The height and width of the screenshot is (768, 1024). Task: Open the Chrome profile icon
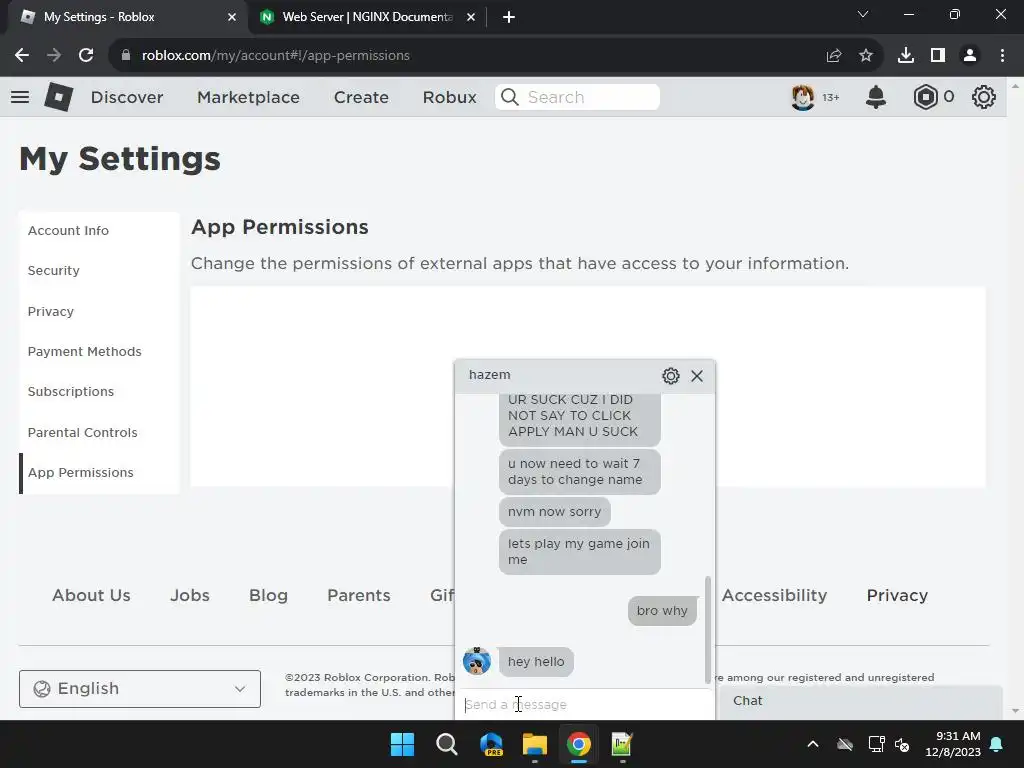(970, 56)
